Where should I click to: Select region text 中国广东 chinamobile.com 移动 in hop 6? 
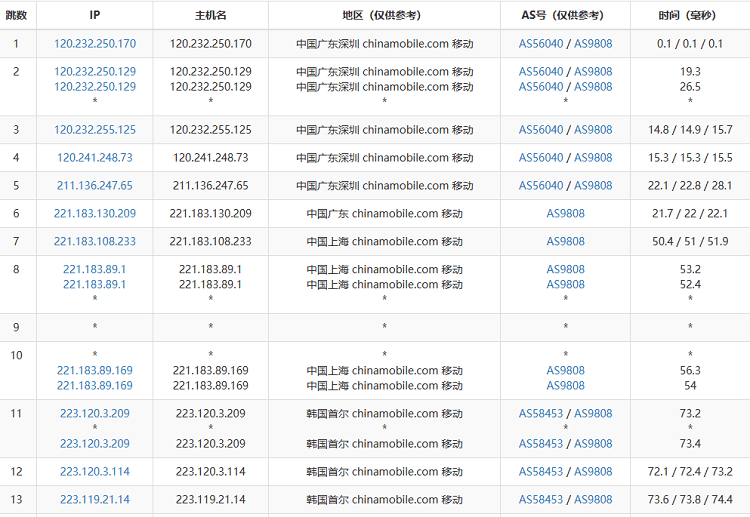click(x=384, y=213)
